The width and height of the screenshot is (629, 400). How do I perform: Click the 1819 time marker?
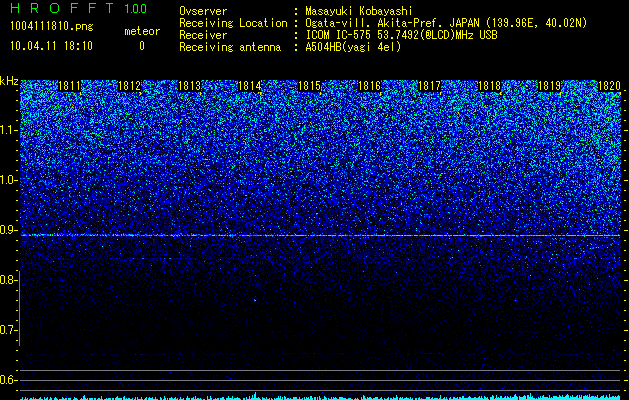549,86
